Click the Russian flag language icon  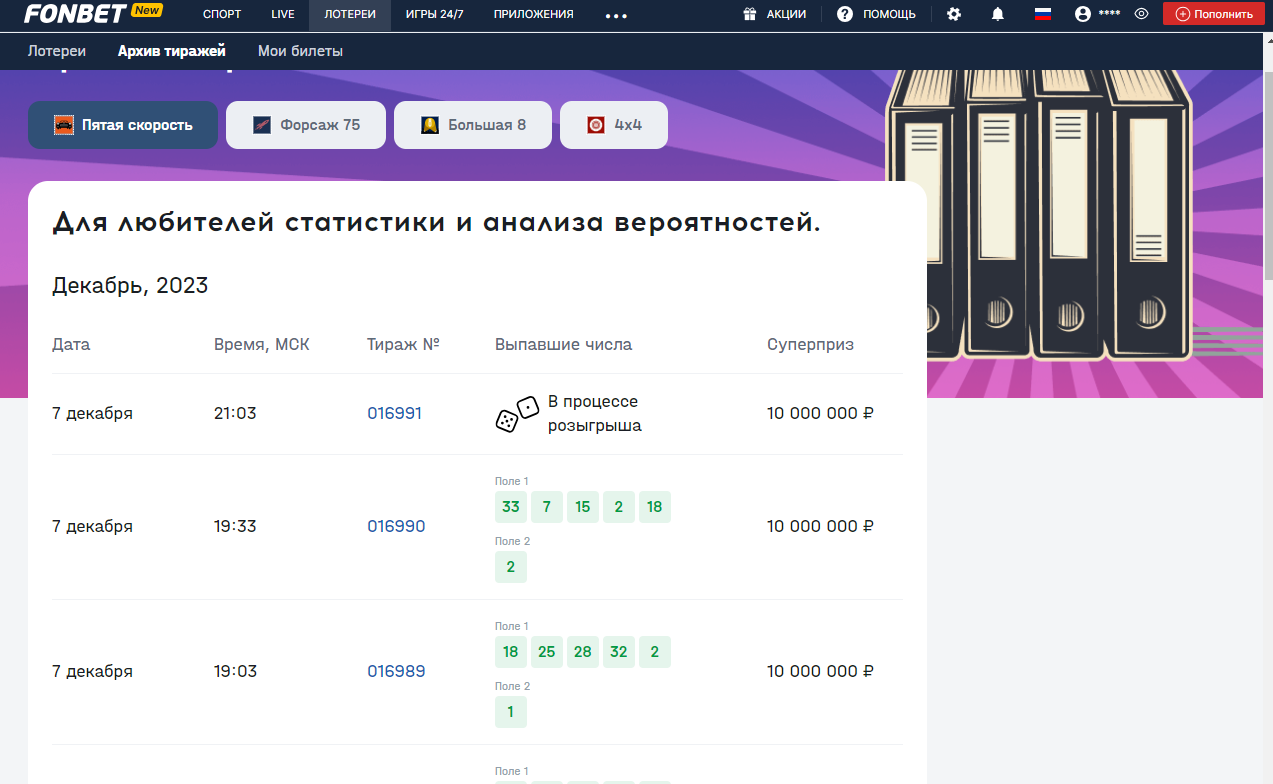pos(1043,14)
